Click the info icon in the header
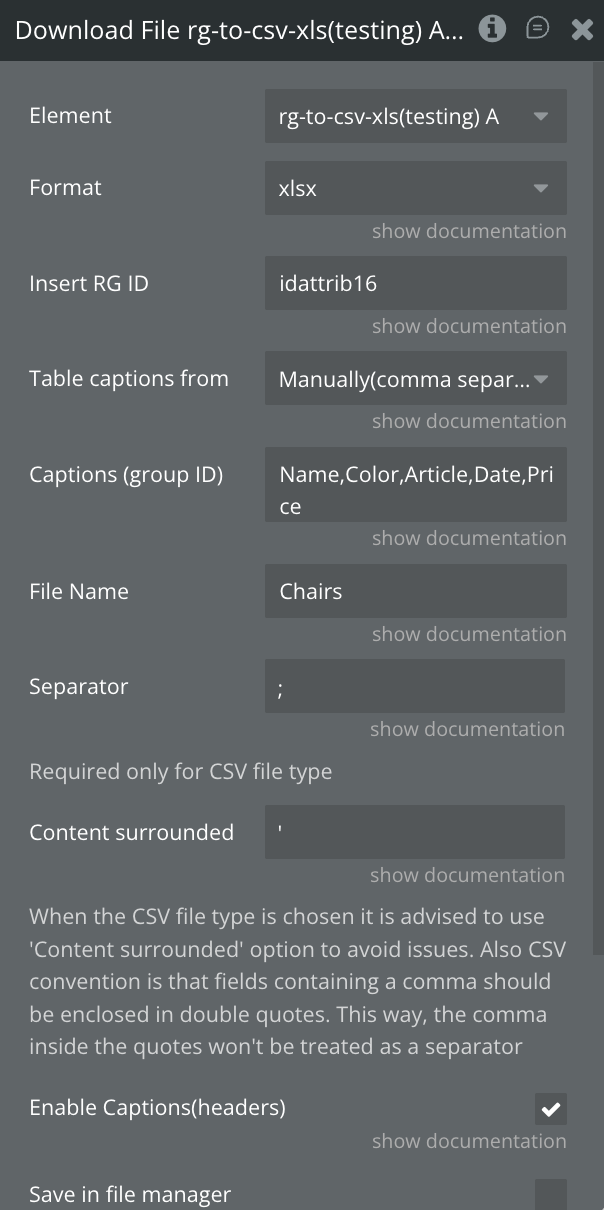 [492, 29]
